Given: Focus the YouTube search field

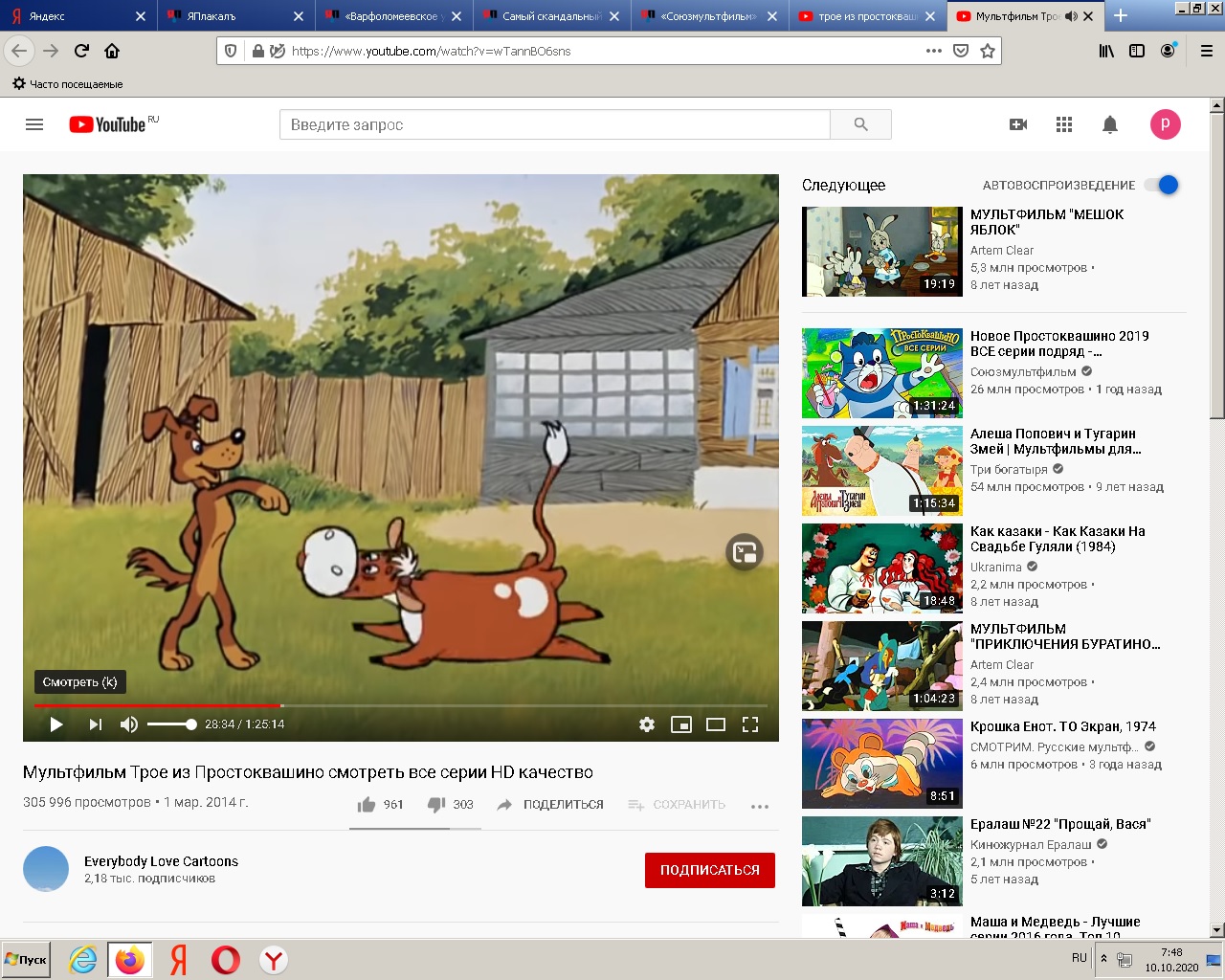Looking at the screenshot, I should click(555, 124).
